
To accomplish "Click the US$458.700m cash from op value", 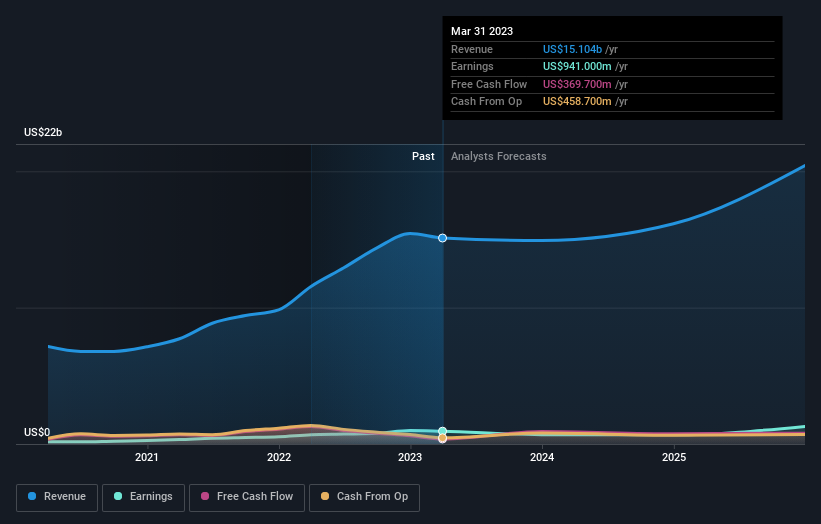I will pyautogui.click(x=577, y=102).
